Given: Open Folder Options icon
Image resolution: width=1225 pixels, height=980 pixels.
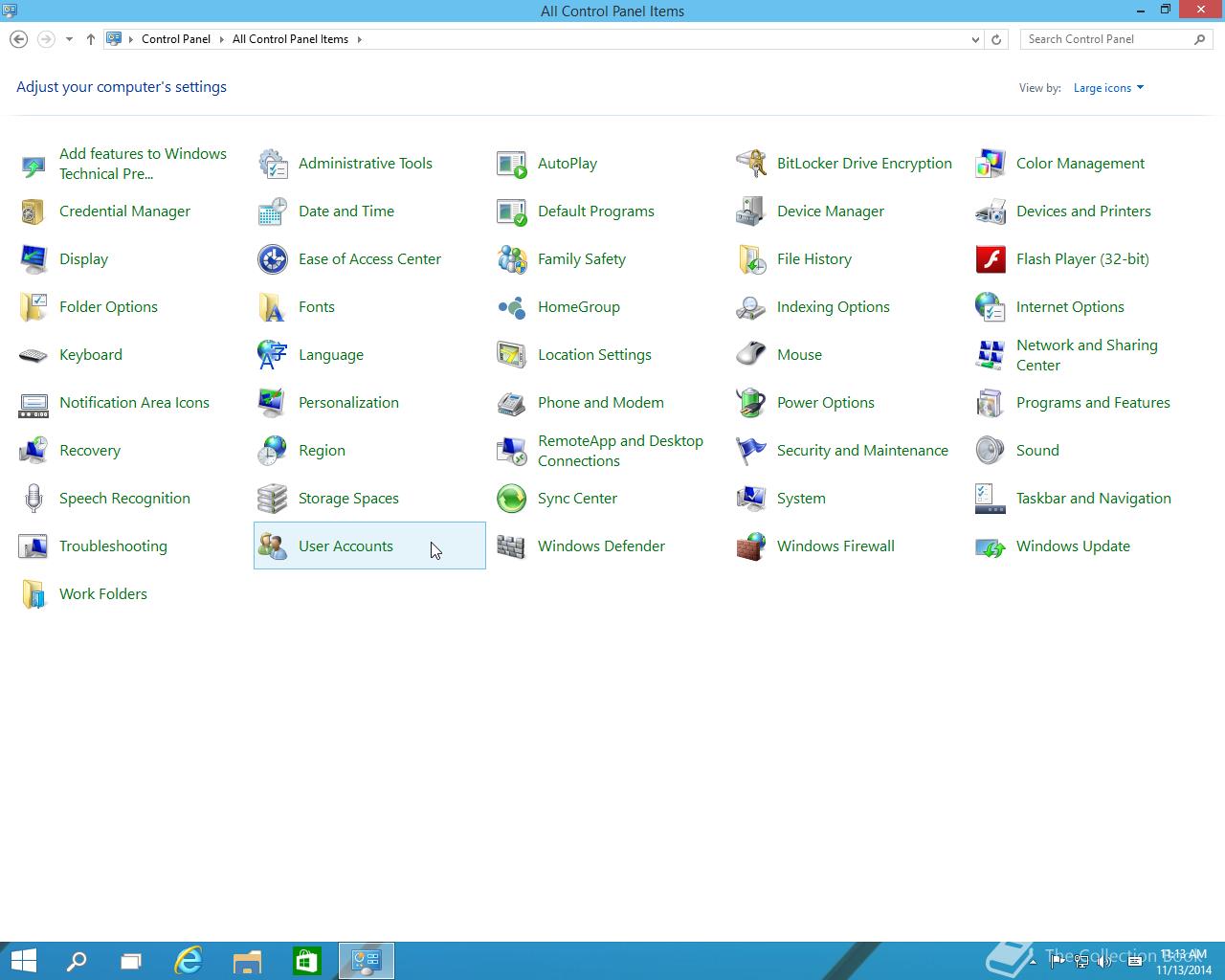Looking at the screenshot, I should pyautogui.click(x=33, y=307).
